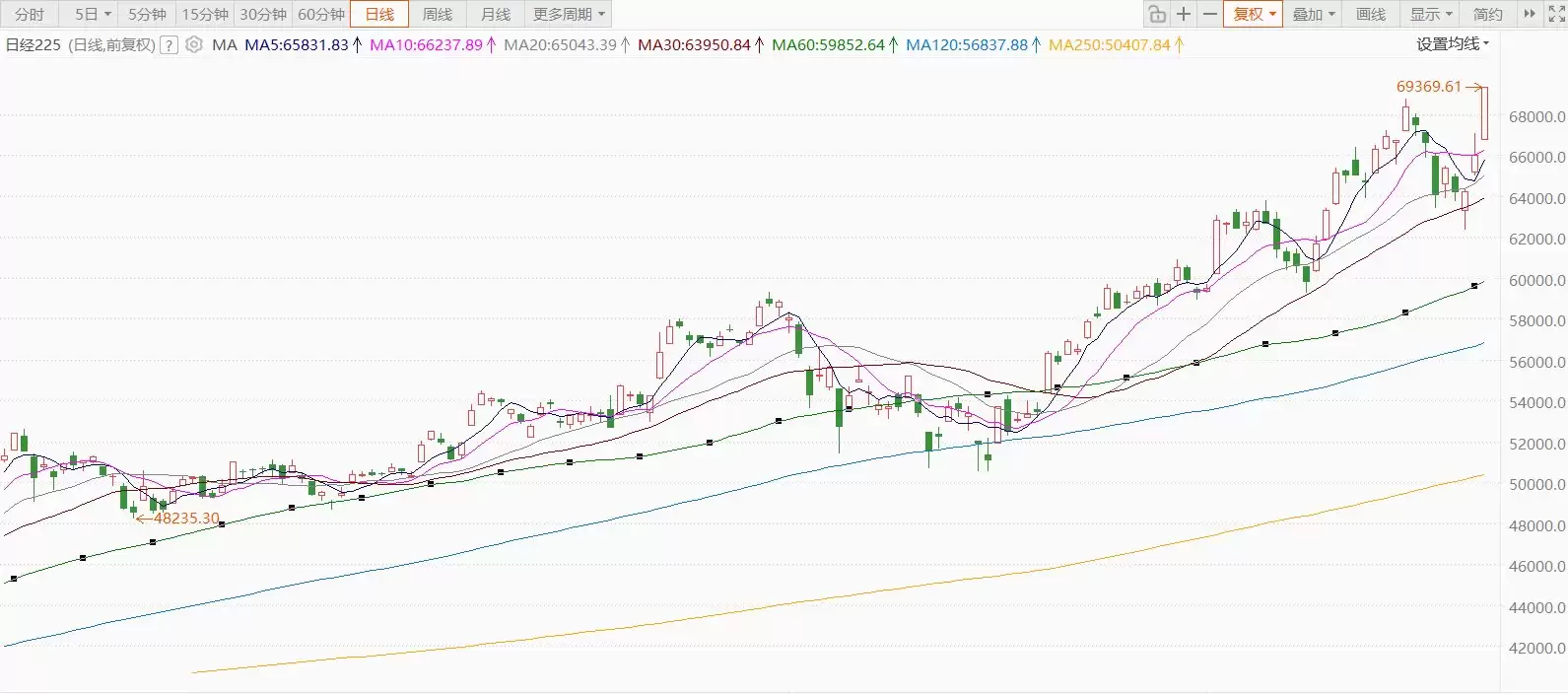Open the 5日 period dropdown
Viewport: 1568px width, 694px height.
coord(92,14)
